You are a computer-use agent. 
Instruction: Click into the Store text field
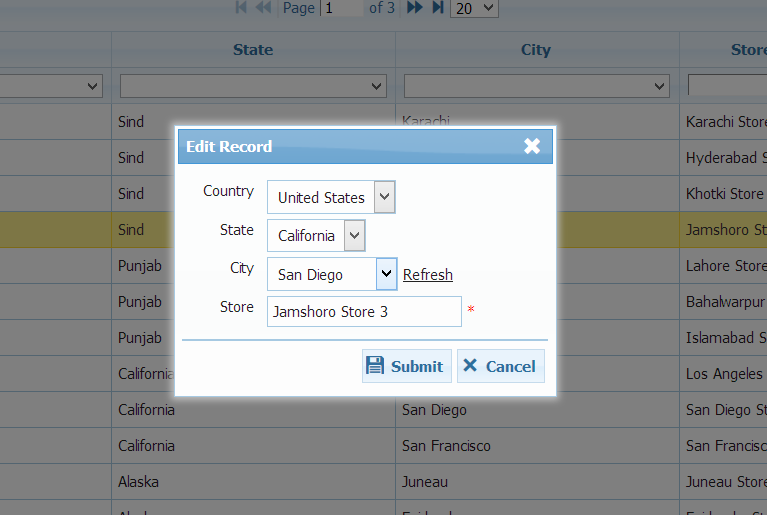click(x=364, y=312)
